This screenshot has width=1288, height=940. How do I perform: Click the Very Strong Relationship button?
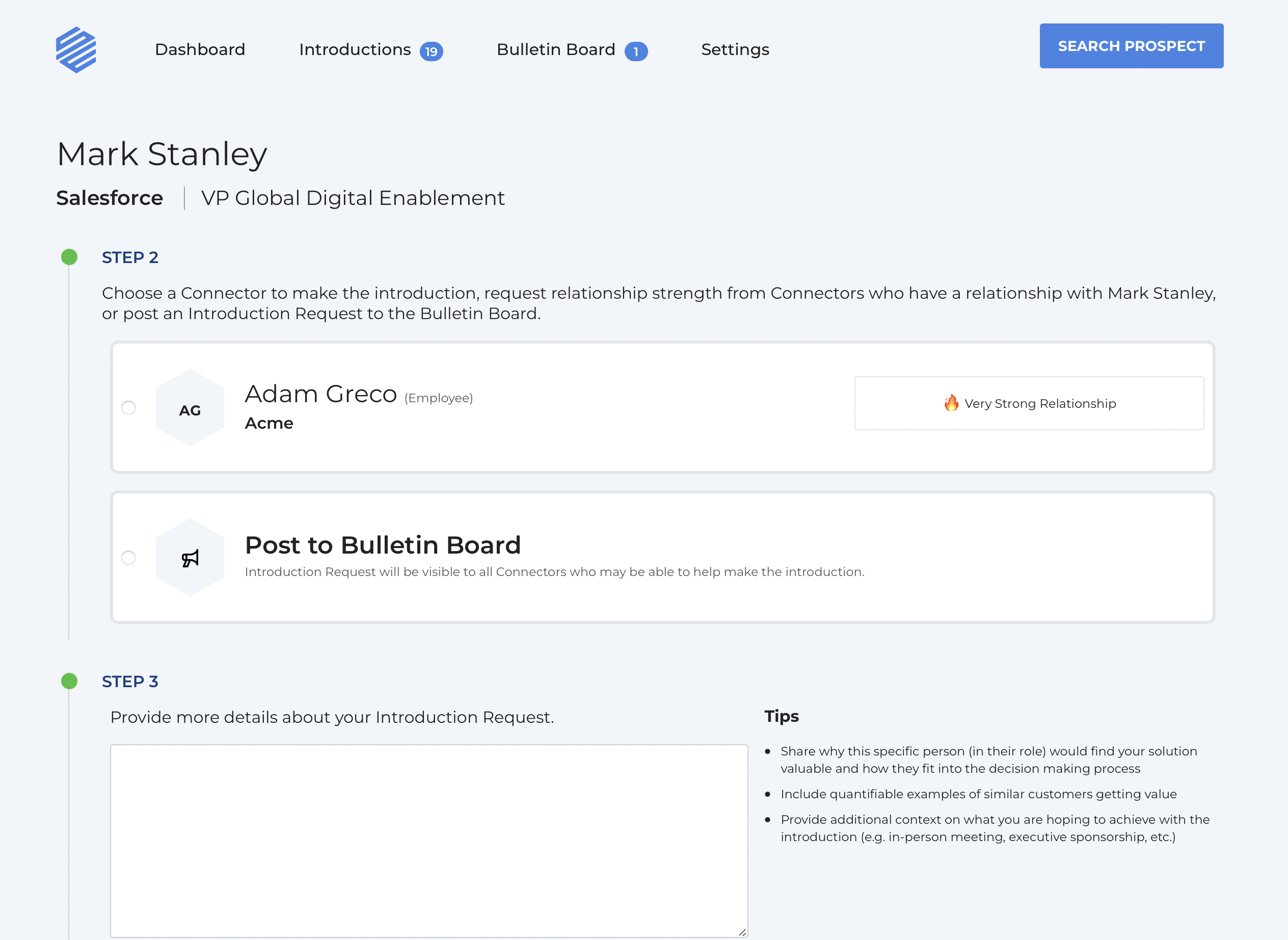coord(1029,403)
